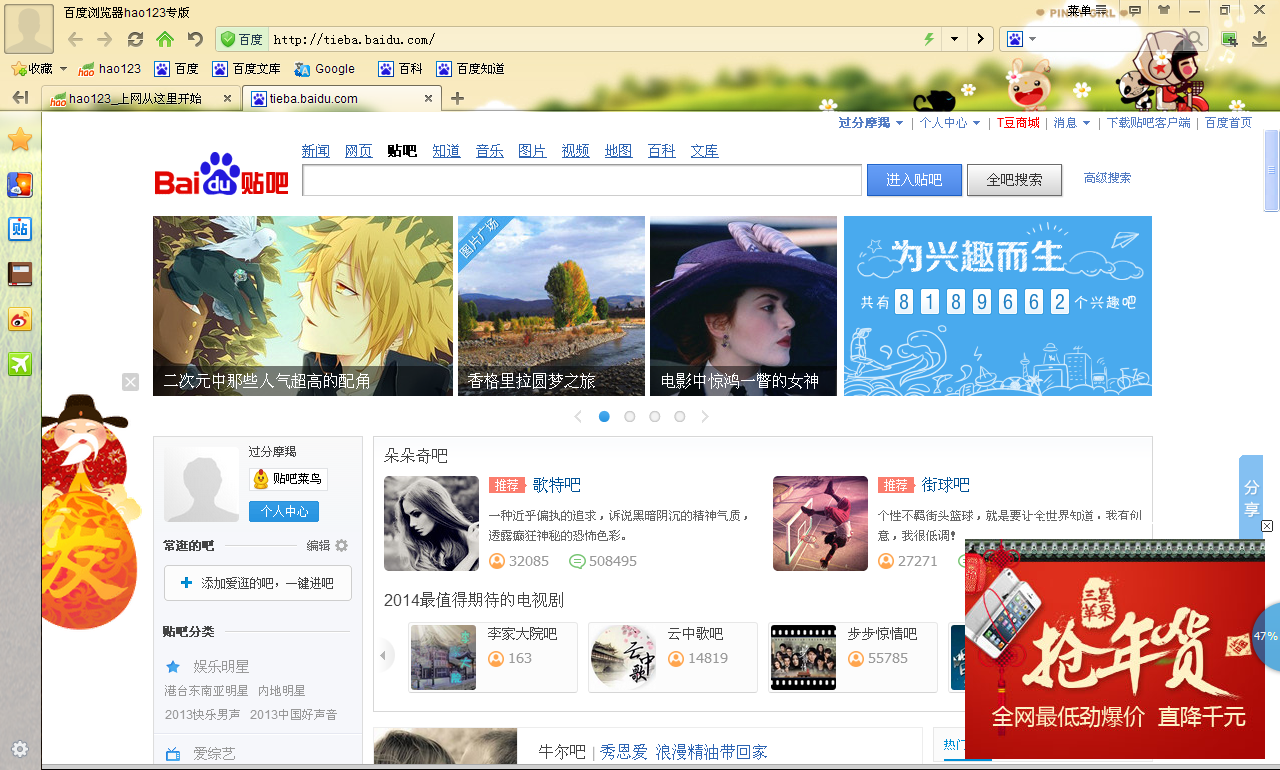Go to next carousel slide arrow
The width and height of the screenshot is (1280, 770).
pos(705,416)
